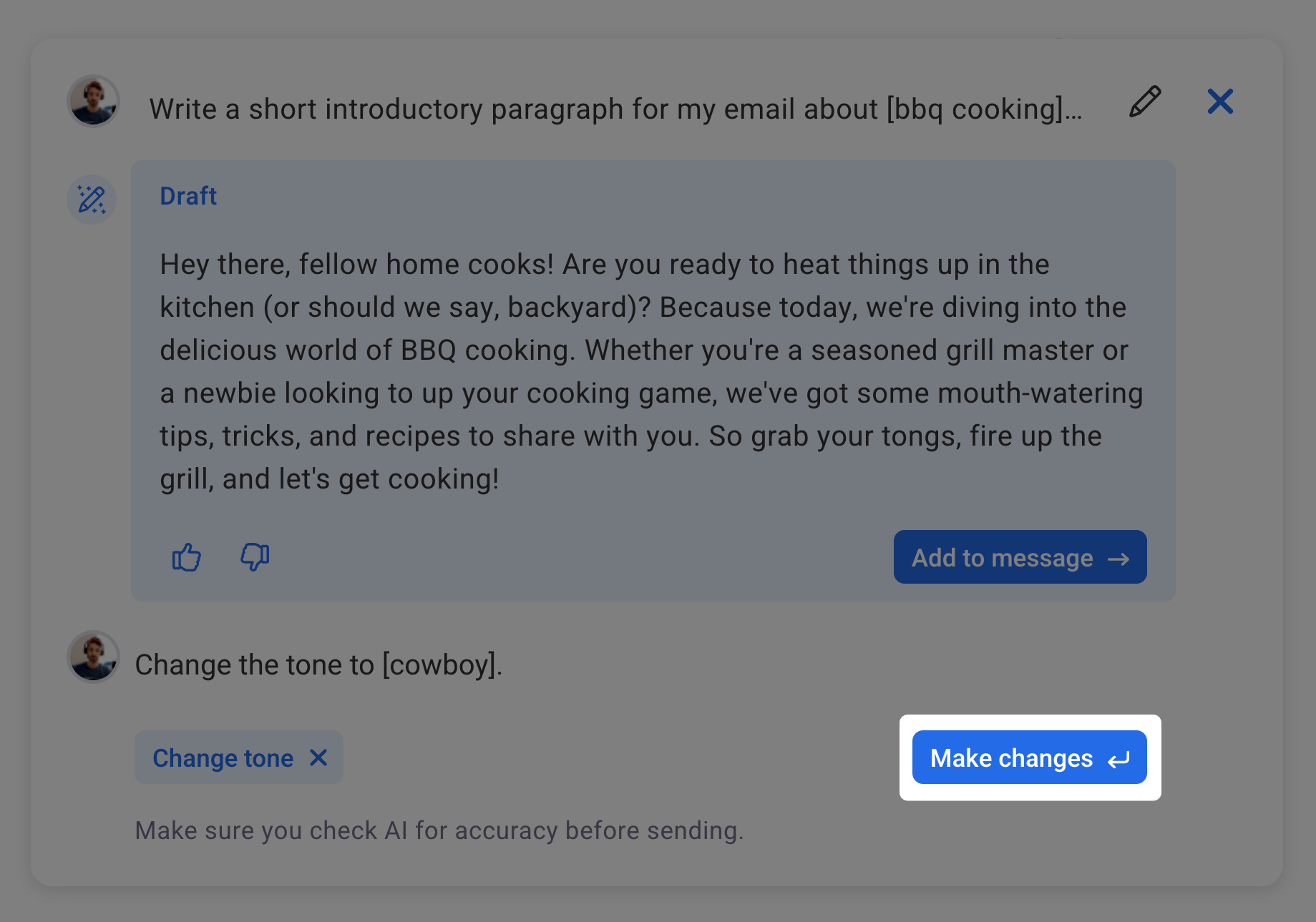Select the Change tone chip label
This screenshot has width=1316, height=922.
tap(223, 758)
